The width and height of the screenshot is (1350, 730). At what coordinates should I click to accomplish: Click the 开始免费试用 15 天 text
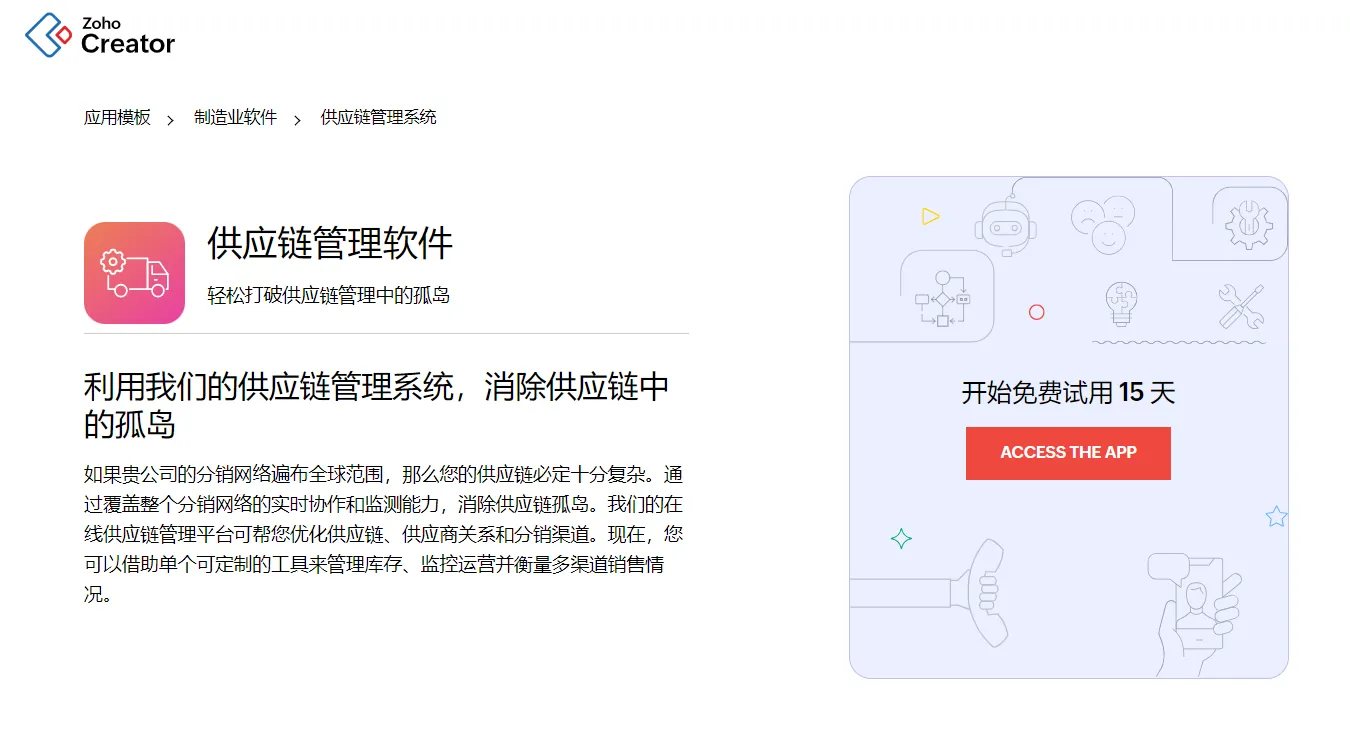click(1068, 392)
